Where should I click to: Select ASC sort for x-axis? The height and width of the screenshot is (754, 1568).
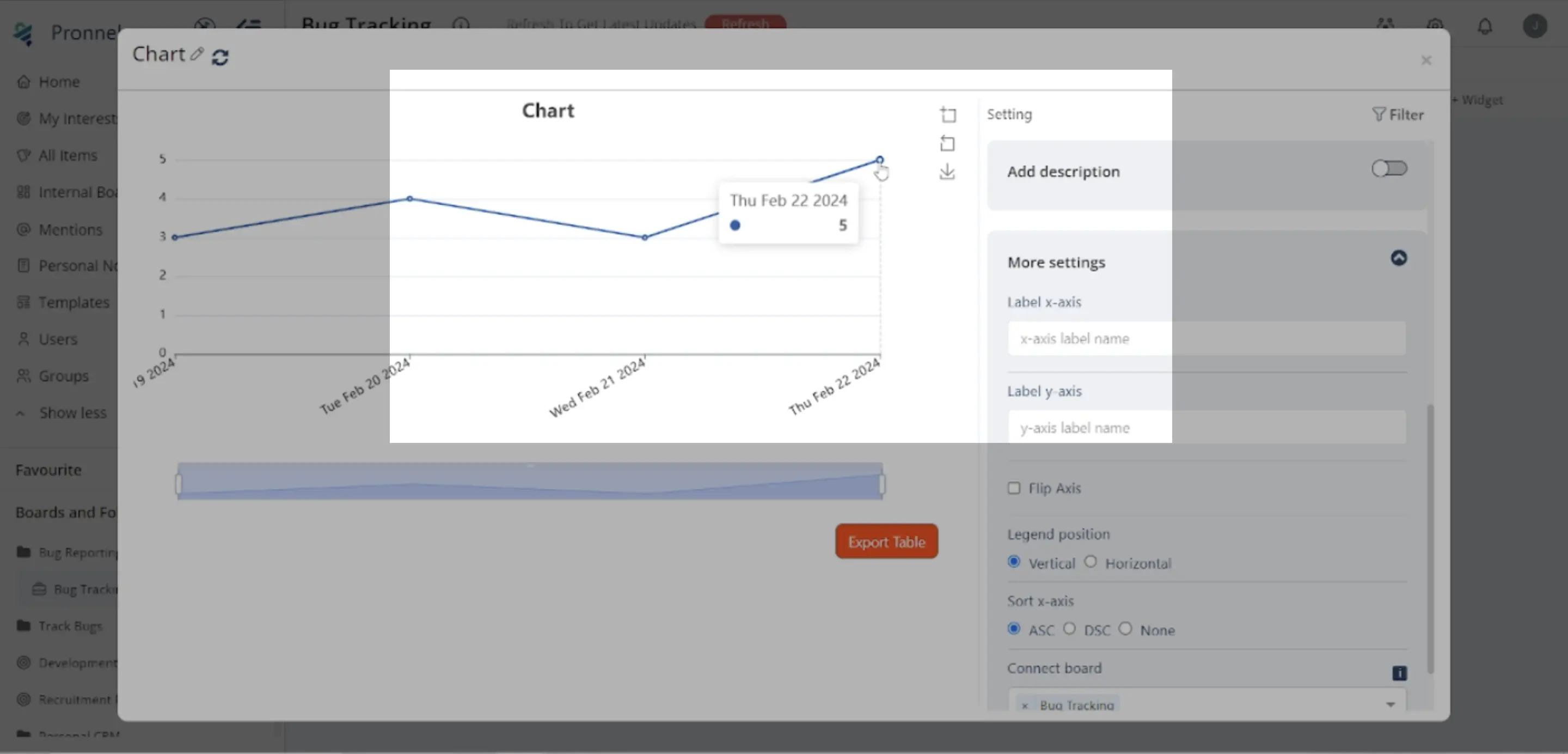point(1013,629)
